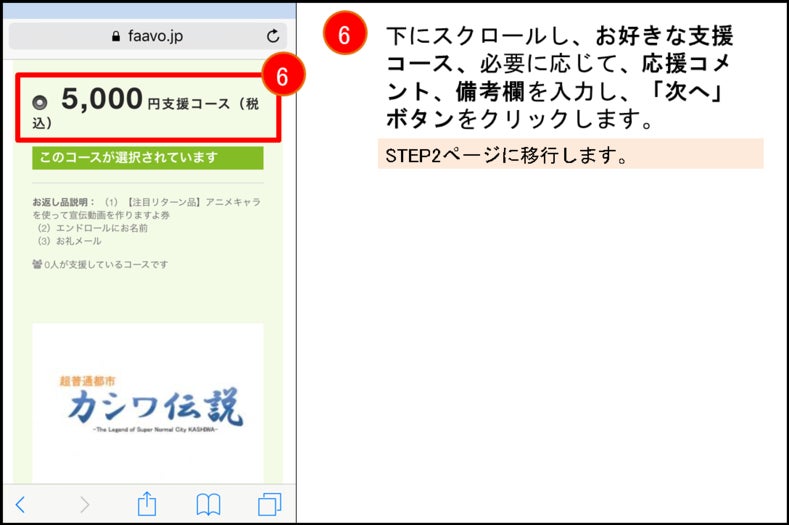Tap the lock icon beside faavo.jp
Screen dimensions: 789x525
point(116,36)
